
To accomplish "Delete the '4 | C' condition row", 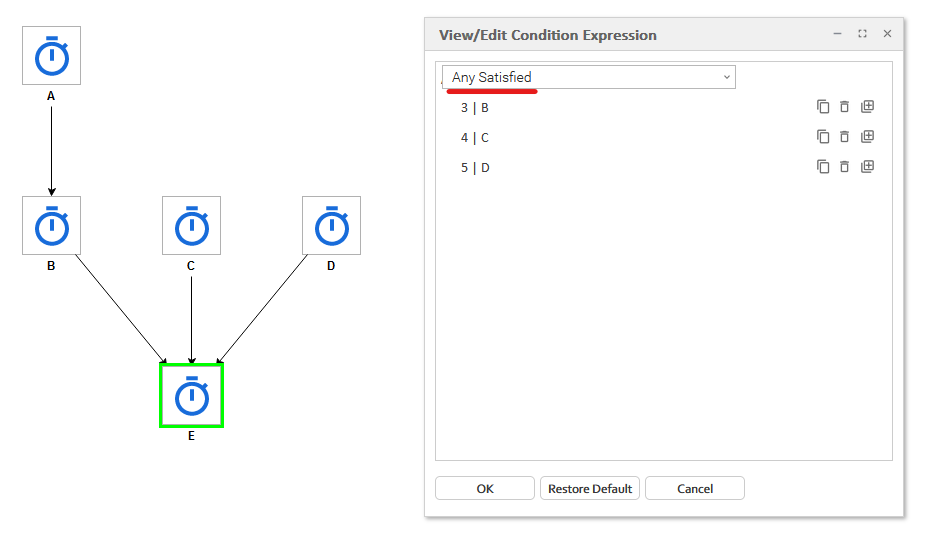I will click(844, 137).
